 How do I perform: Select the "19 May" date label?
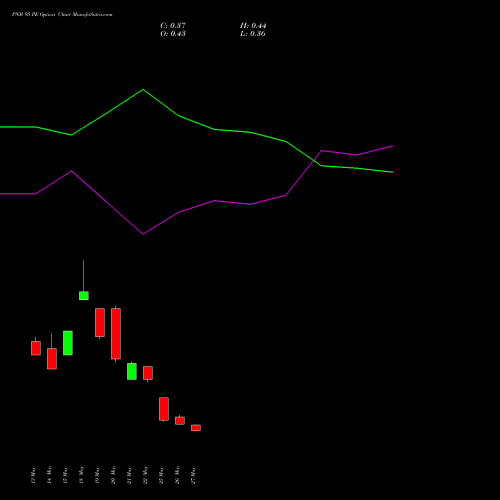click(97, 476)
